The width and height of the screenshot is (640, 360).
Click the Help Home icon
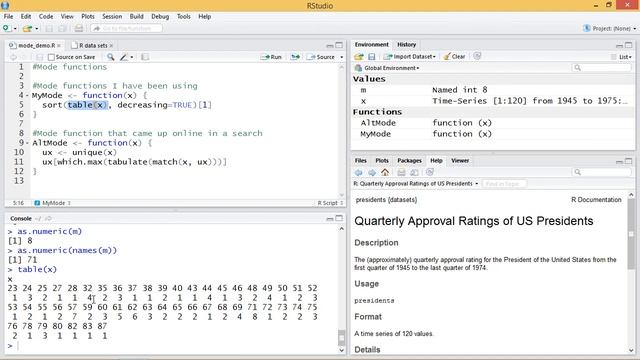point(385,172)
